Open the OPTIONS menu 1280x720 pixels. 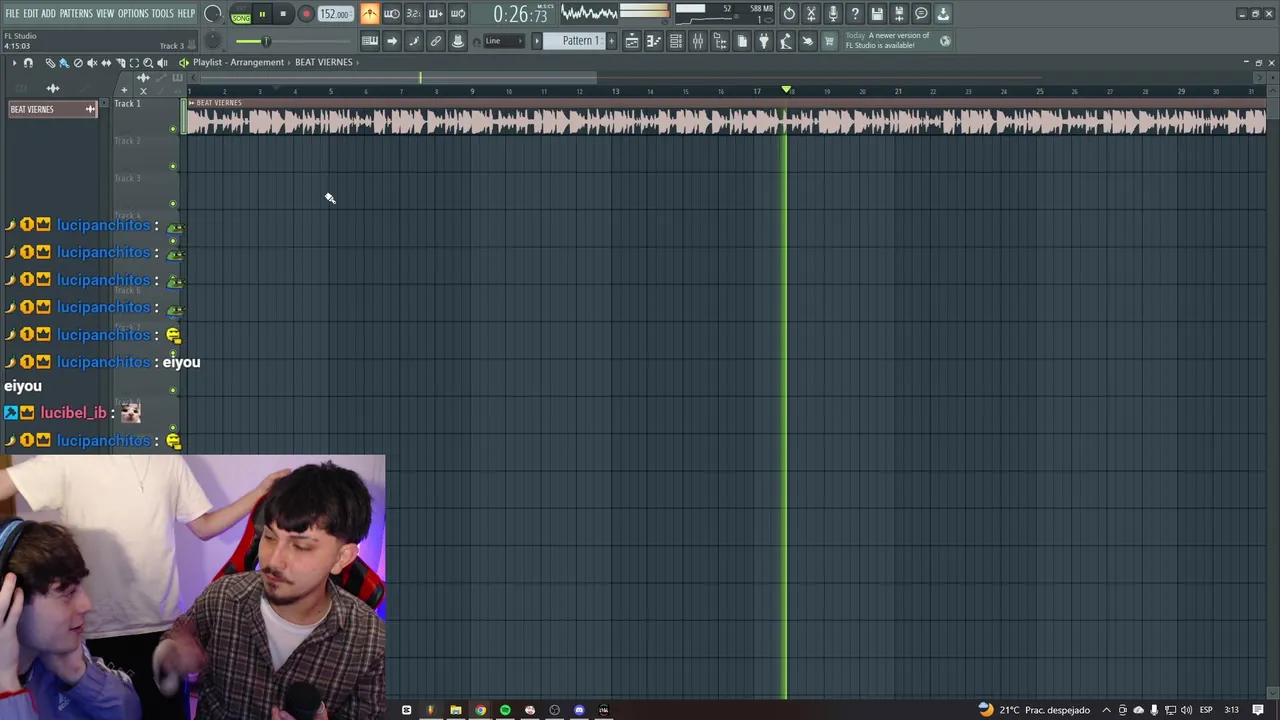tap(133, 14)
